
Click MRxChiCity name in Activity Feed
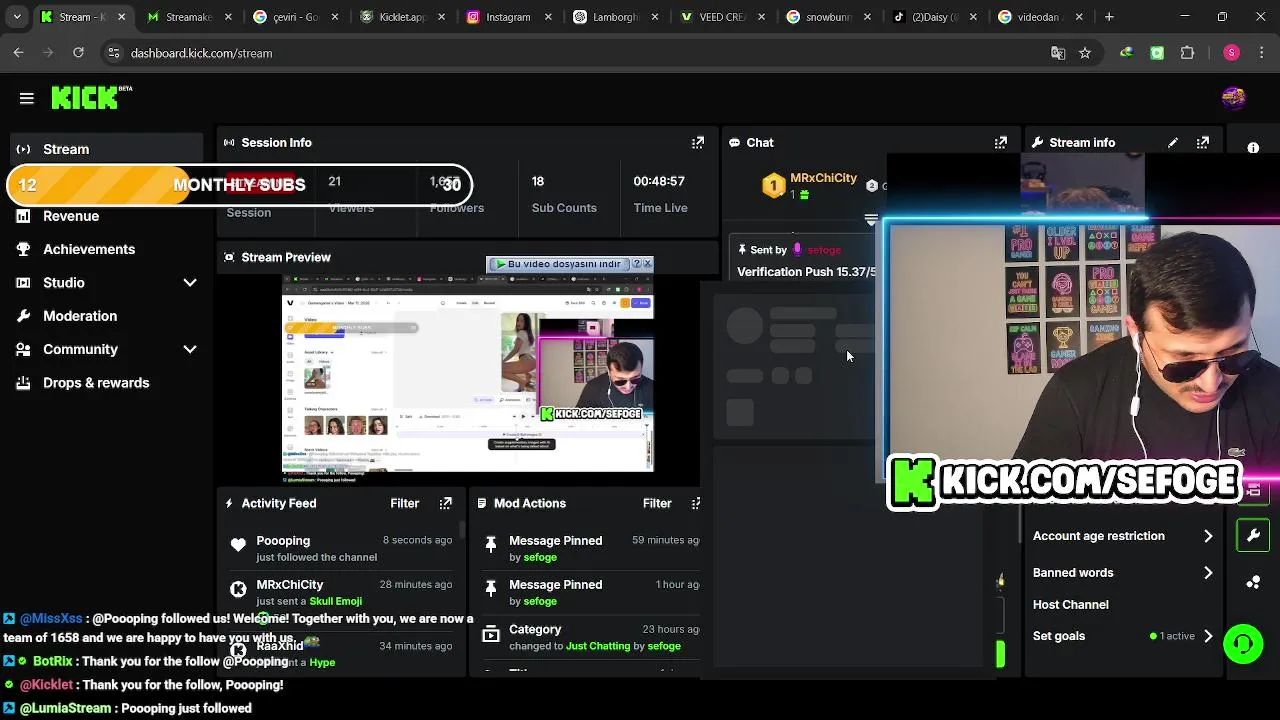tap(289, 585)
